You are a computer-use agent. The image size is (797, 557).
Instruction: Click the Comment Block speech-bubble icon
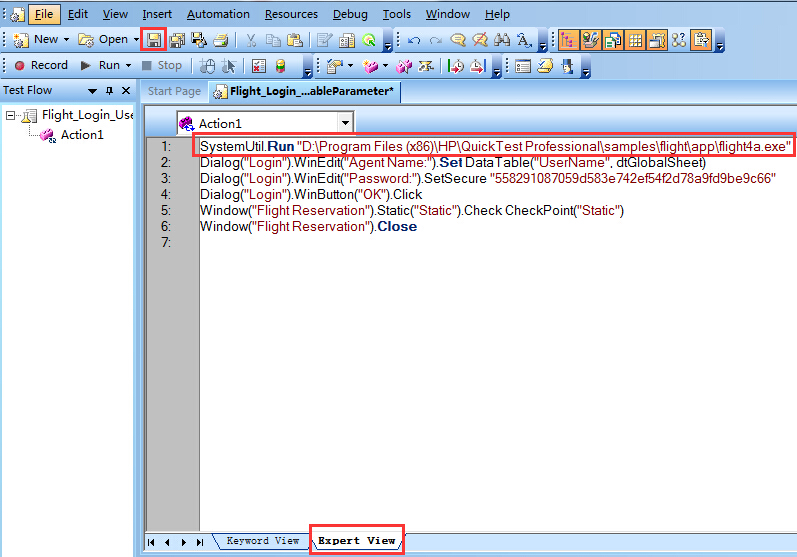(x=458, y=40)
